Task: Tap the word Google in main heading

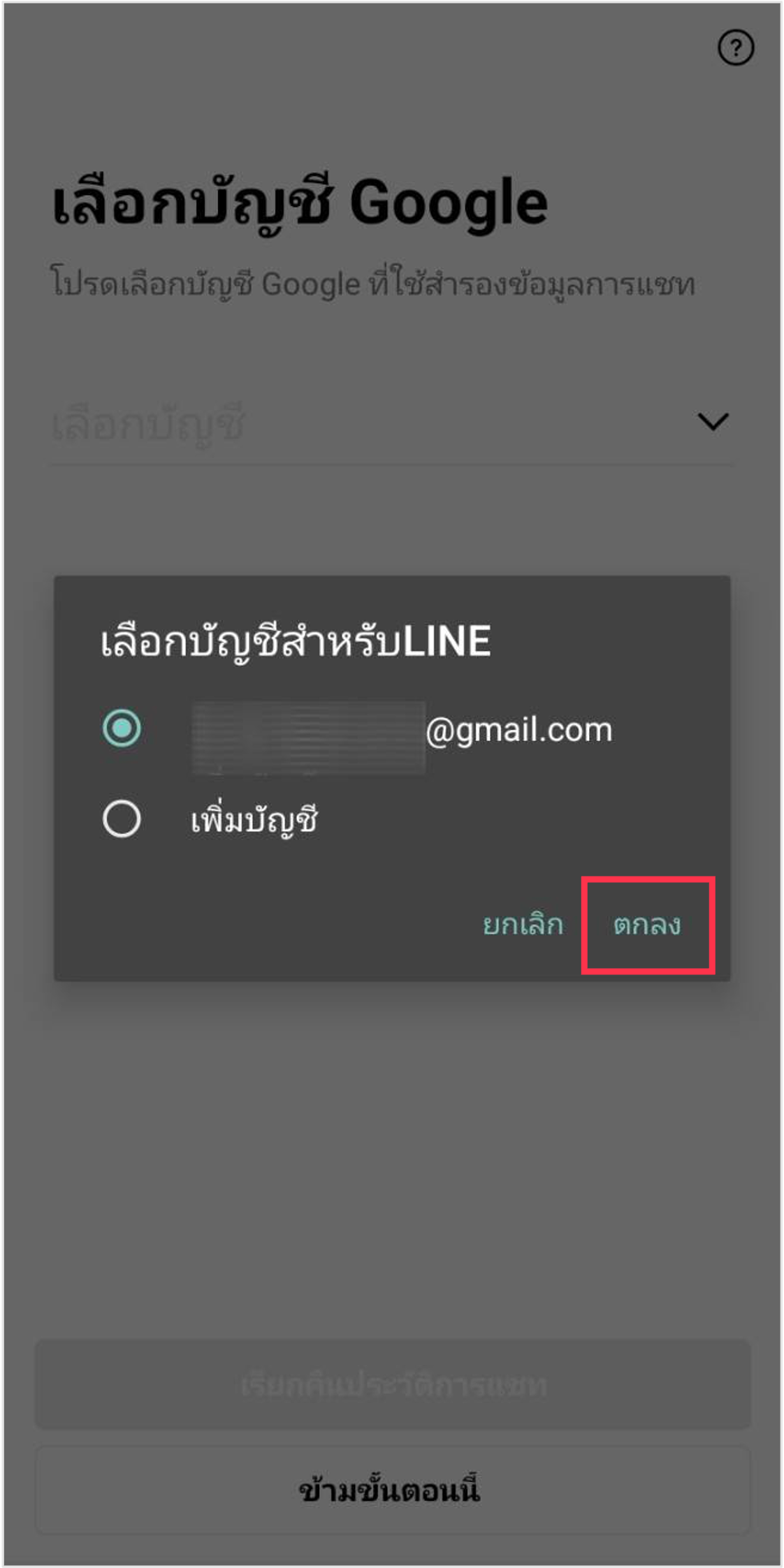Action: coord(449,203)
